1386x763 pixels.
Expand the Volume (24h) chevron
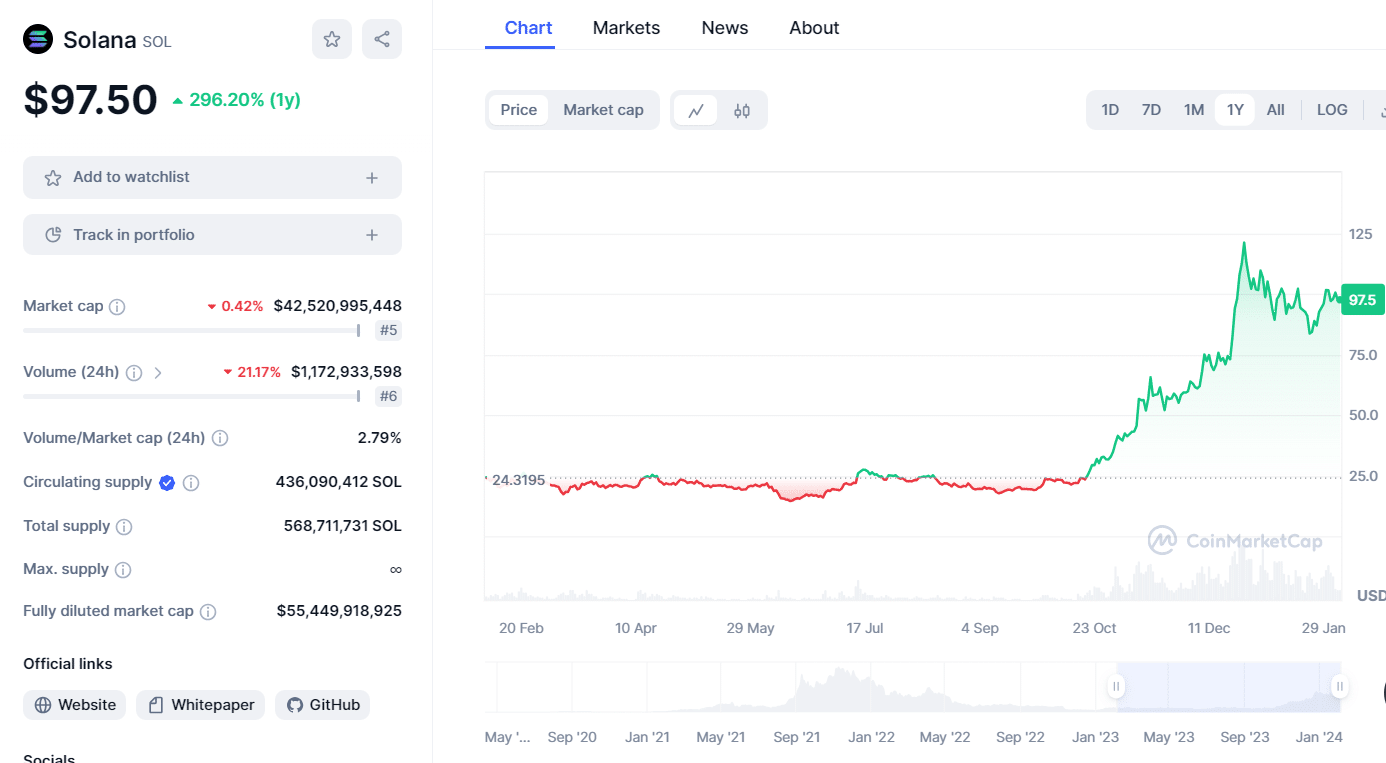[158, 371]
